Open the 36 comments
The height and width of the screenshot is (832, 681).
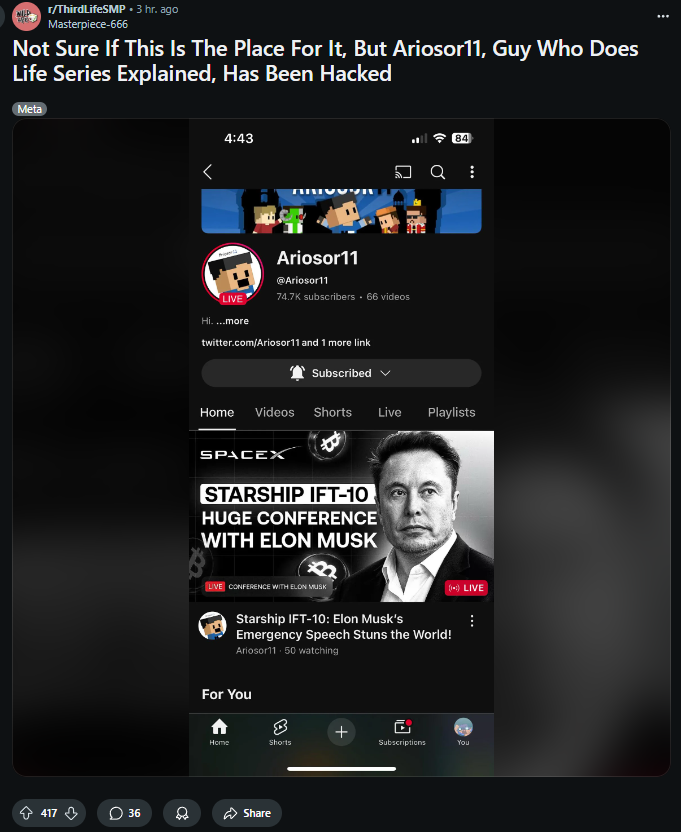pyautogui.click(x=124, y=813)
